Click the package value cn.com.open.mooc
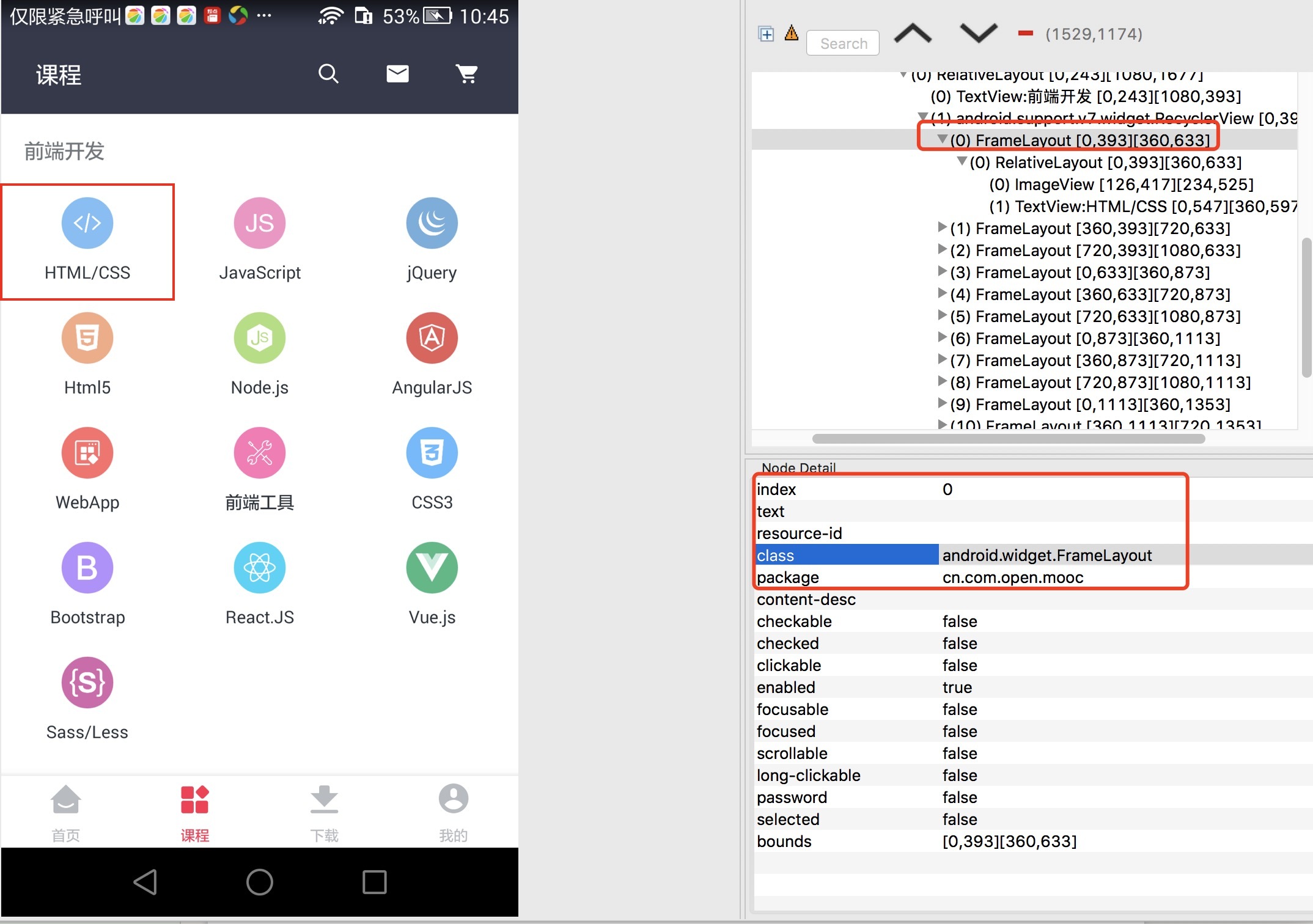 pyautogui.click(x=1013, y=577)
